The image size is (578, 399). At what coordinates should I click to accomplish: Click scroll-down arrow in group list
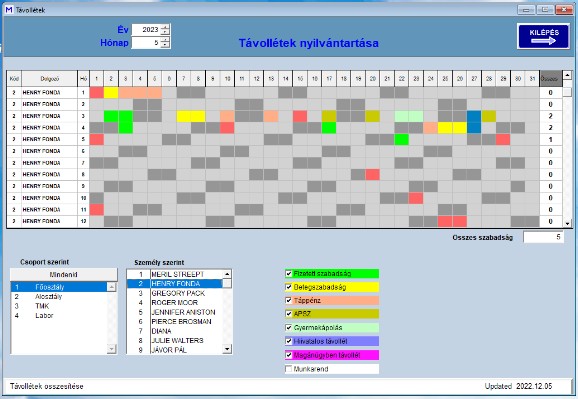tap(111, 349)
